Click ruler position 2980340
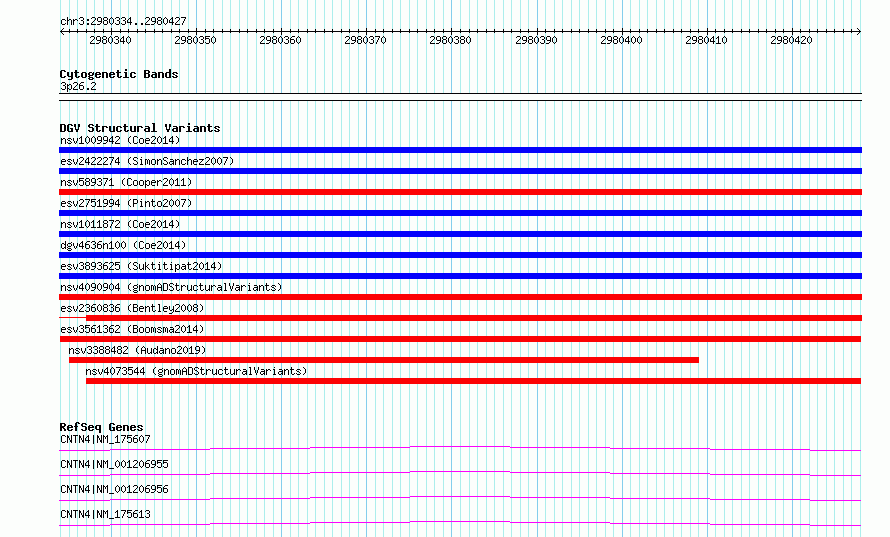Screen dimensions: 890x537 (x=110, y=40)
